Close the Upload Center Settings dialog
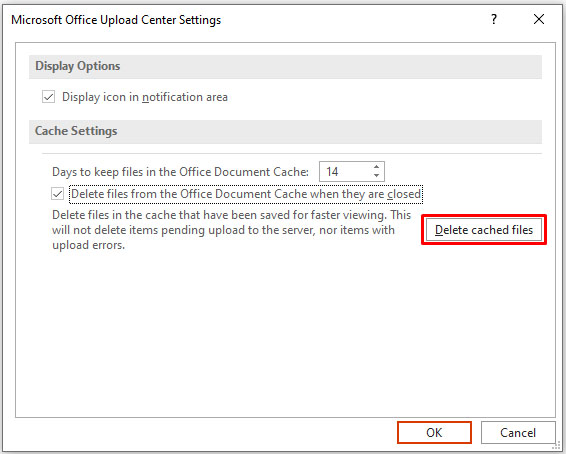566x454 pixels. point(539,19)
